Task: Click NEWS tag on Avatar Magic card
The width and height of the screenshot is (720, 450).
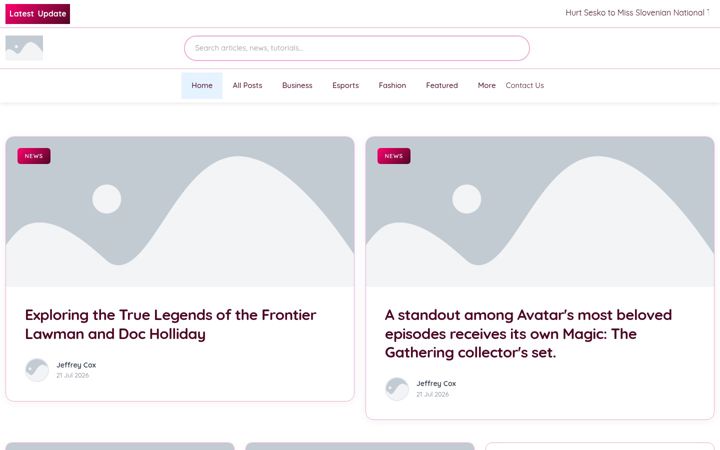Action: click(x=394, y=156)
